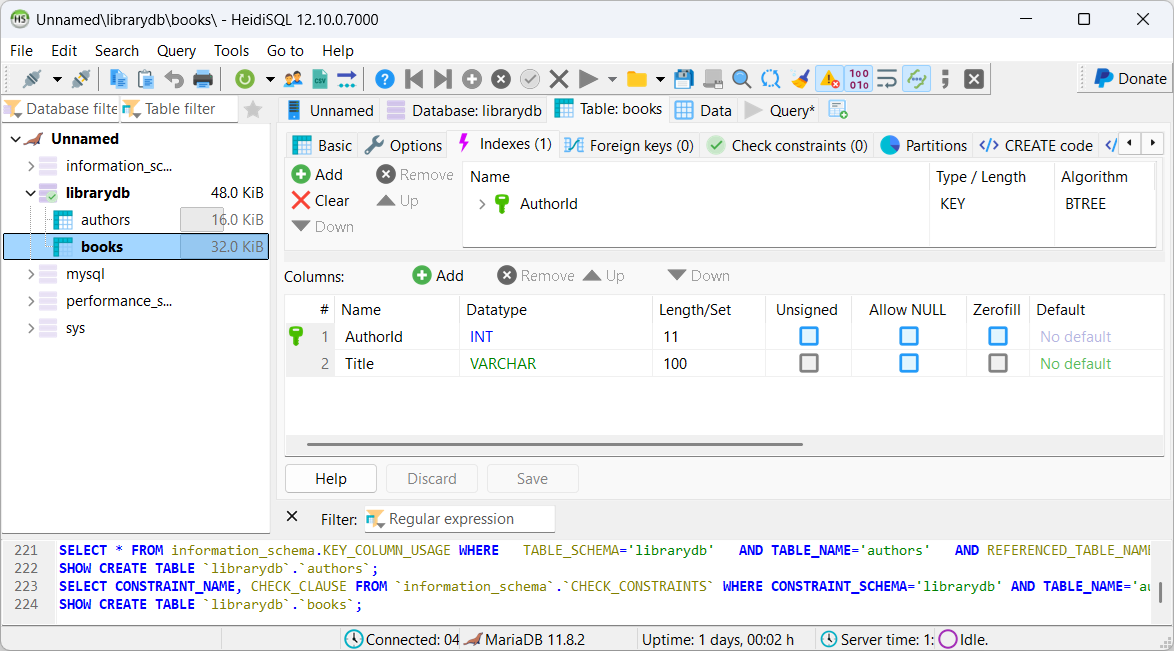1174x651 pixels.
Task: Click the horizontal scrollbar under the columns grid
Action: point(555,444)
